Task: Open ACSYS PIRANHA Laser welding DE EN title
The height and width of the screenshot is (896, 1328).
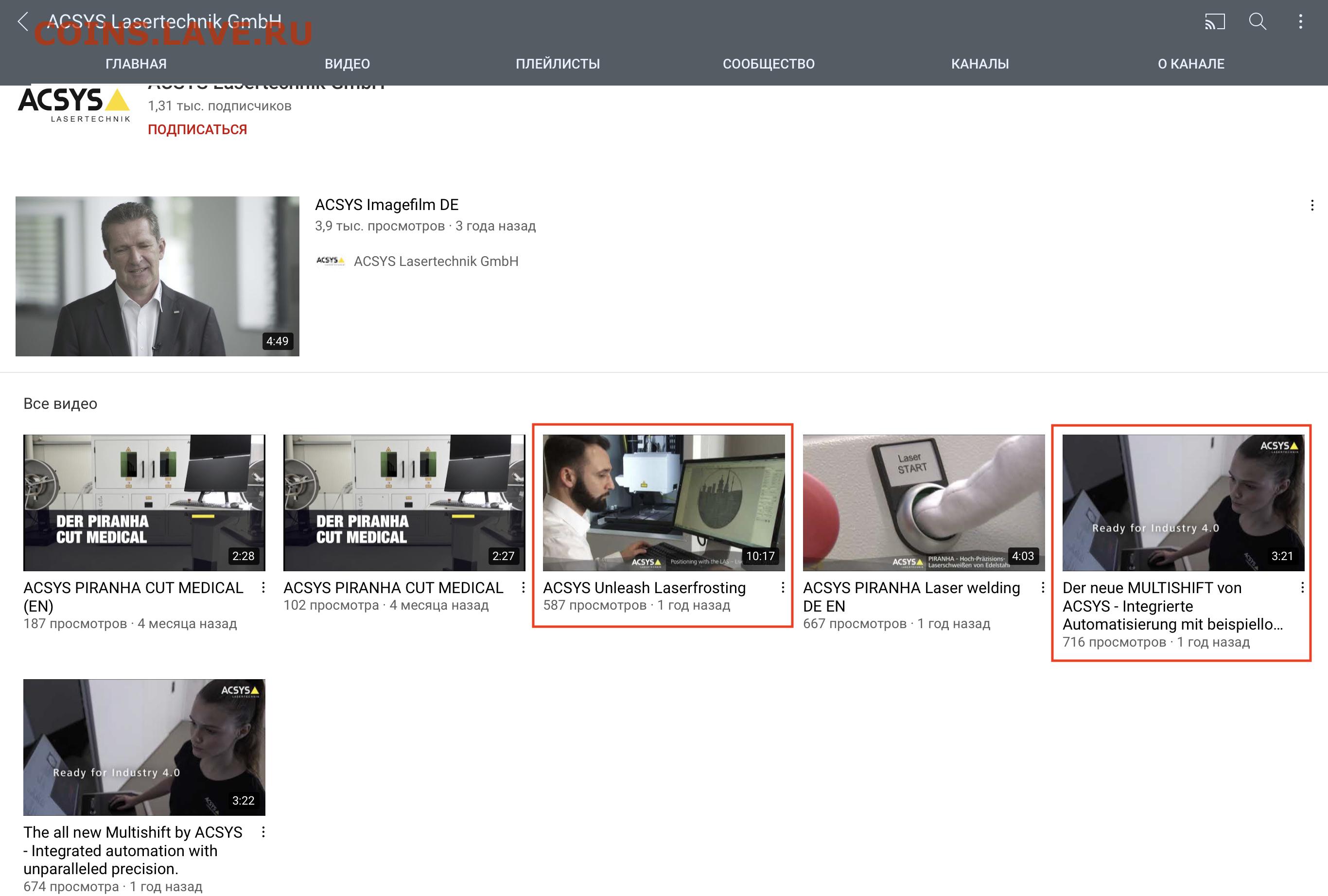Action: click(911, 597)
